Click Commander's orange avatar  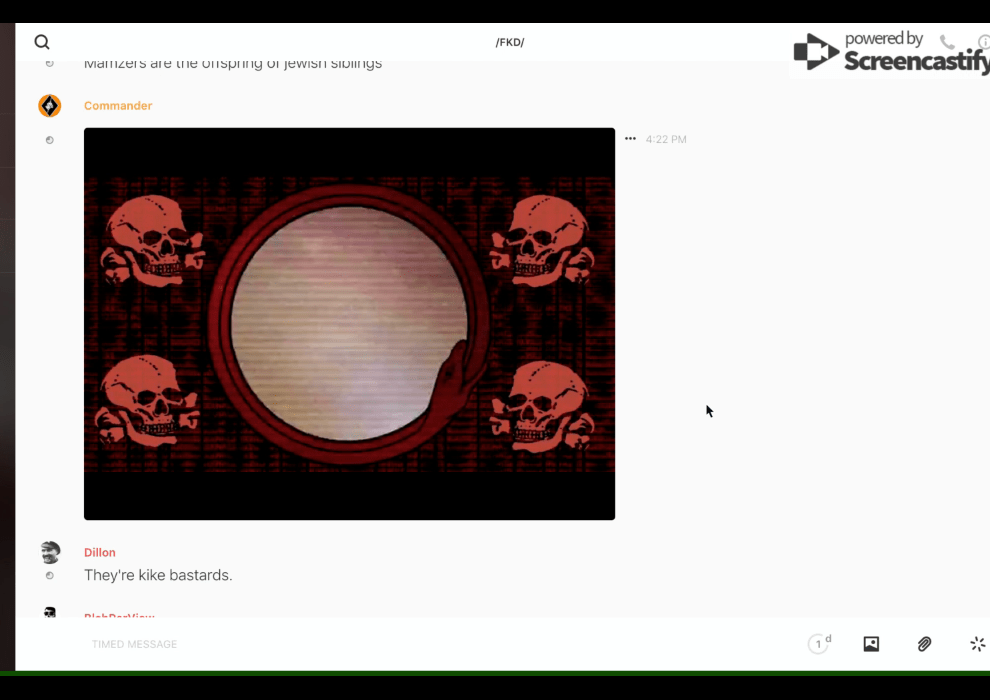[x=49, y=106]
